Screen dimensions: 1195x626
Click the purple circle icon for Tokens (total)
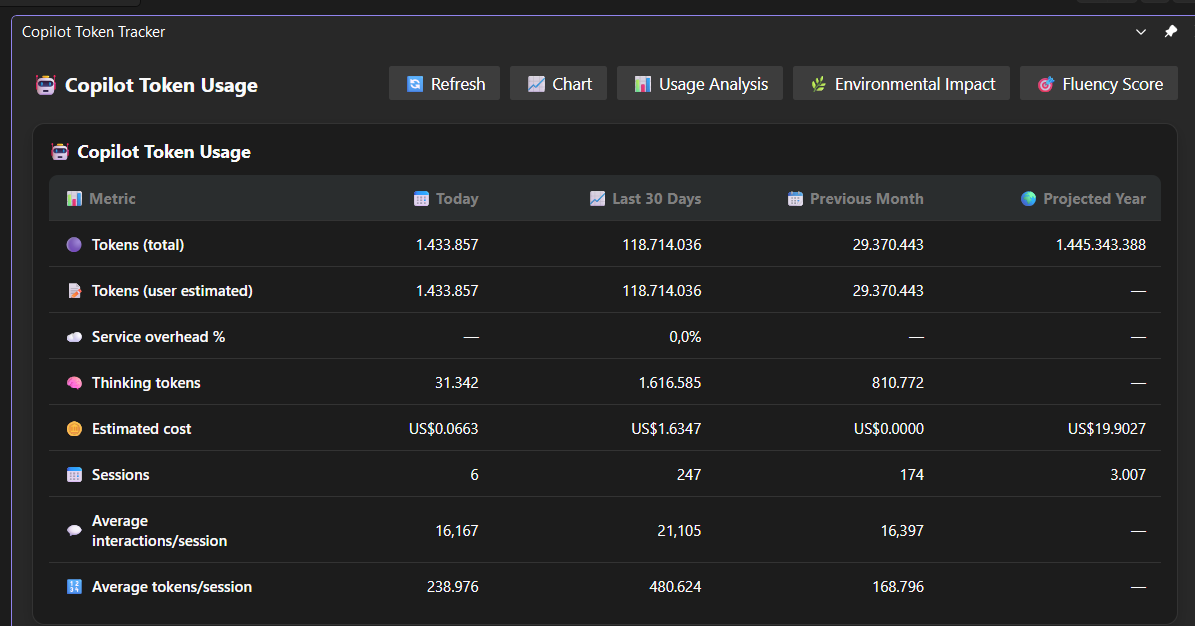[74, 245]
